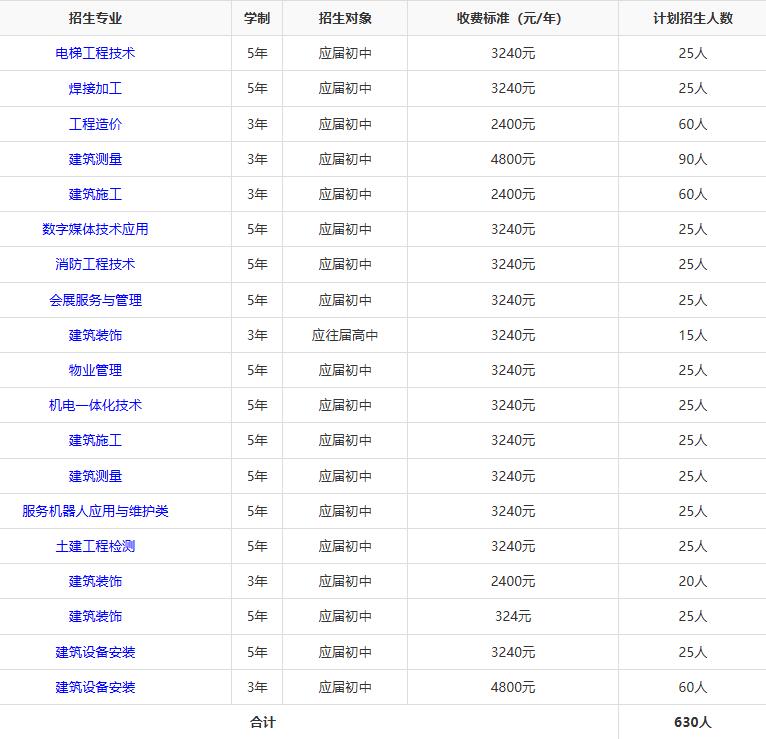Open 建筑测量 link in the 90人 row
Screen dimensions: 766x739
tap(95, 159)
